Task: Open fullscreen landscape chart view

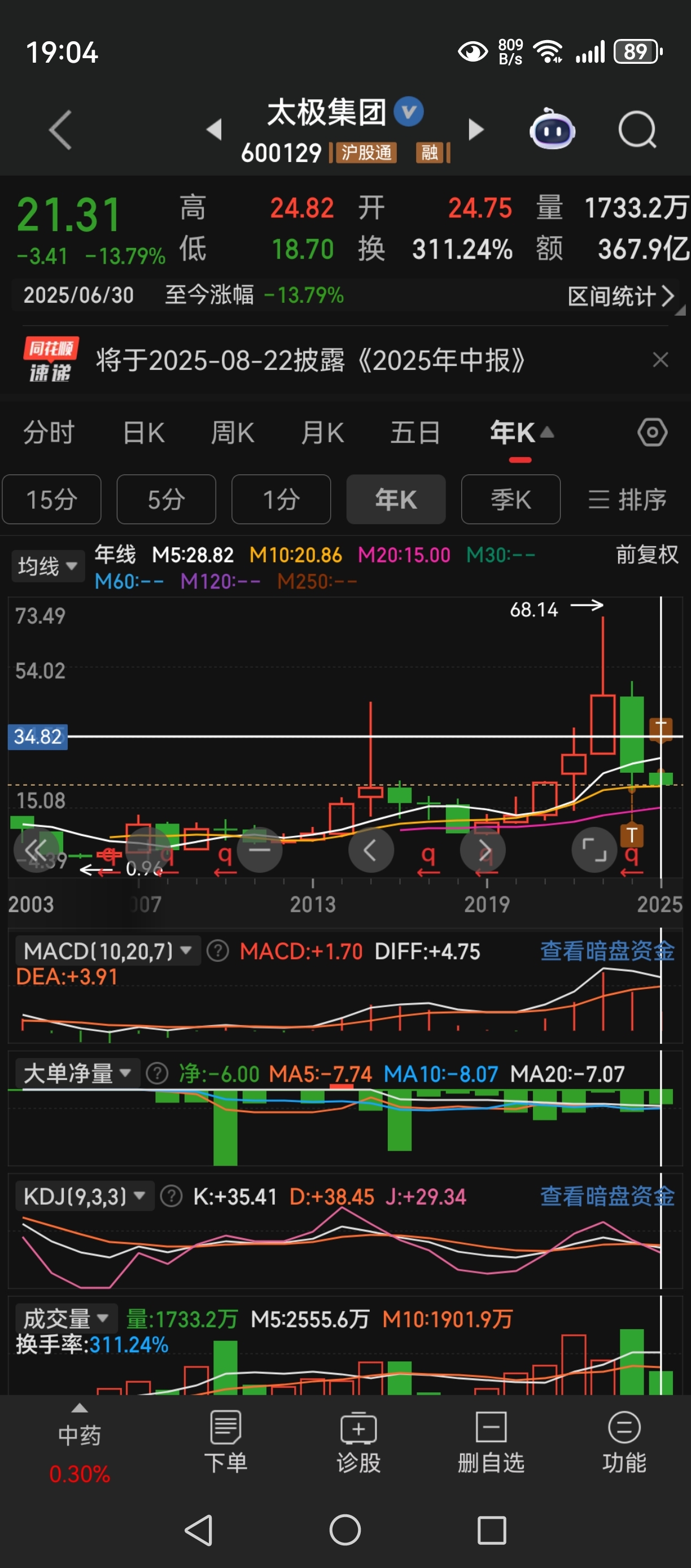Action: click(594, 849)
